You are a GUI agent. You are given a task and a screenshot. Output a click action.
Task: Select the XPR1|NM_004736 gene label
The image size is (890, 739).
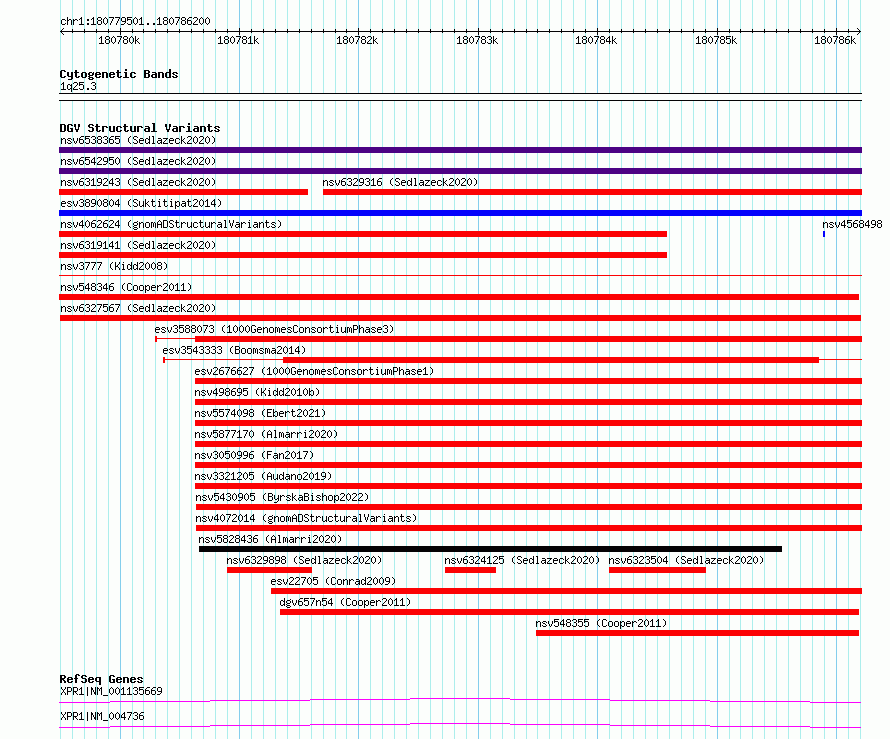coord(102,716)
